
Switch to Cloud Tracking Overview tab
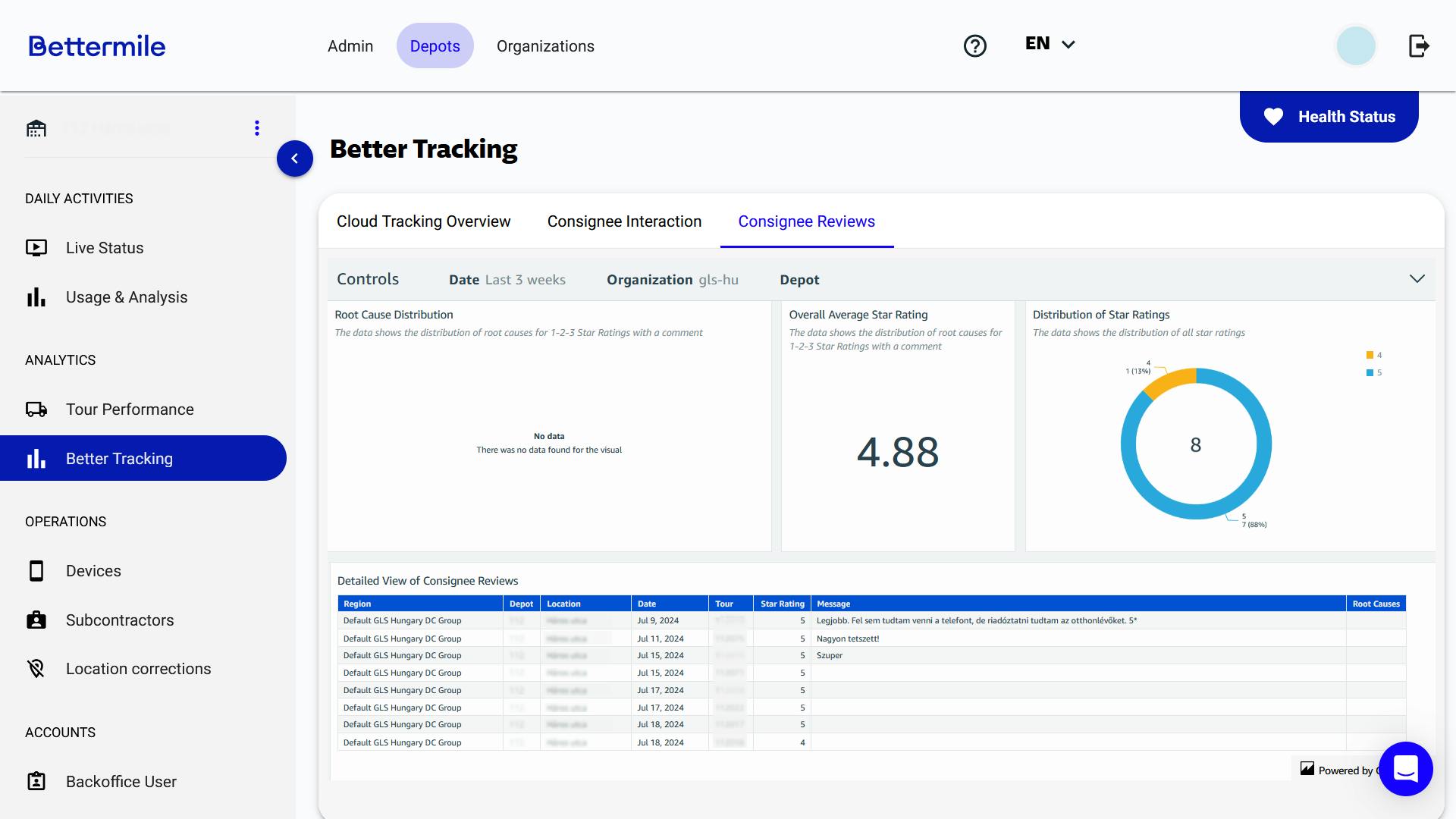pos(423,221)
